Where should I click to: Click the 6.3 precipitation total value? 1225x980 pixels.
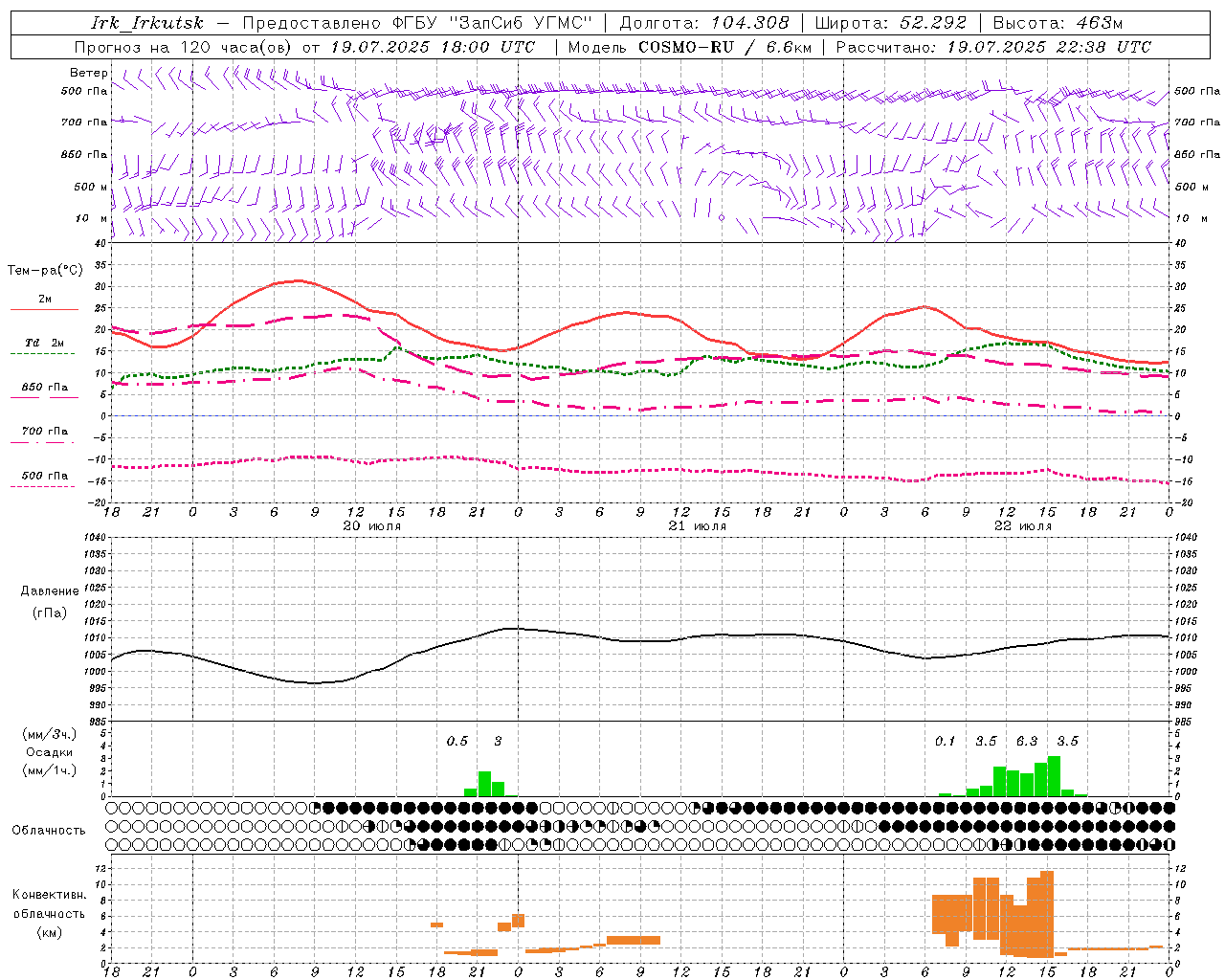click(1027, 741)
